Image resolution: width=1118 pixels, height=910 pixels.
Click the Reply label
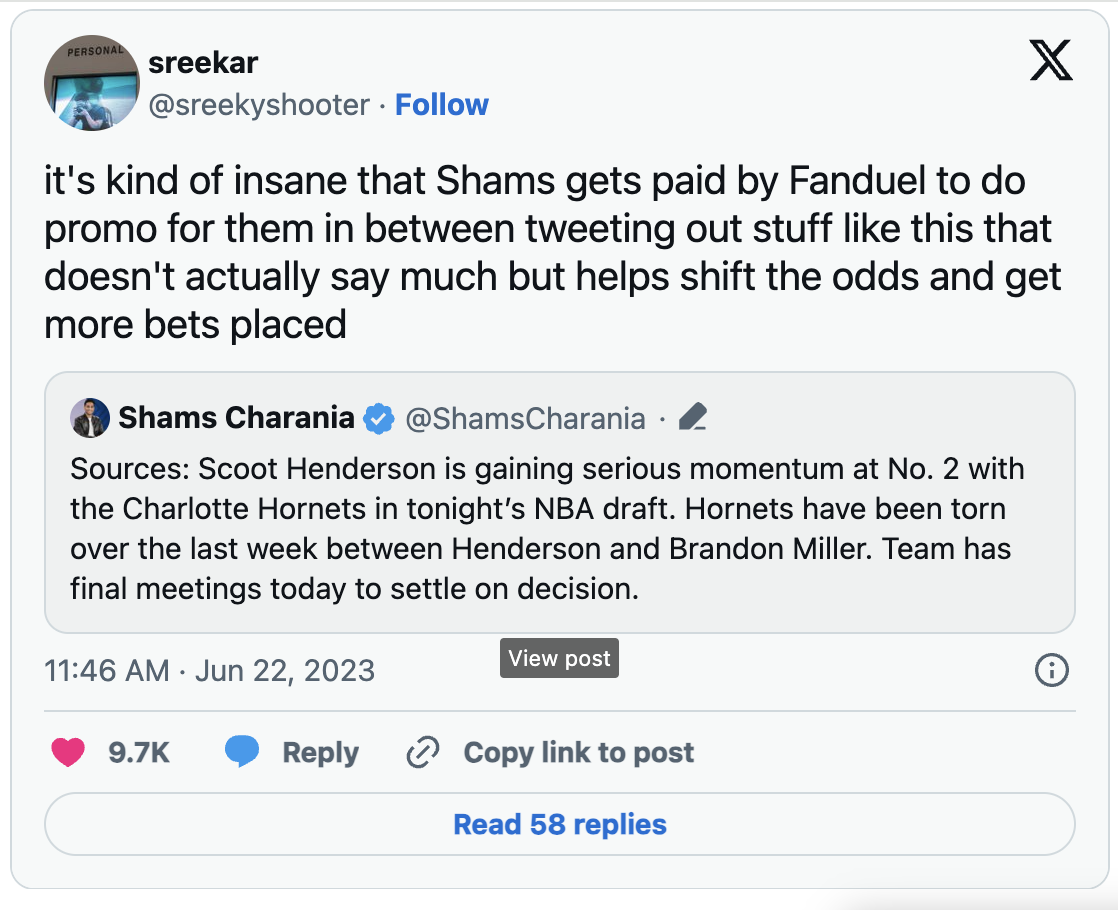pos(320,752)
